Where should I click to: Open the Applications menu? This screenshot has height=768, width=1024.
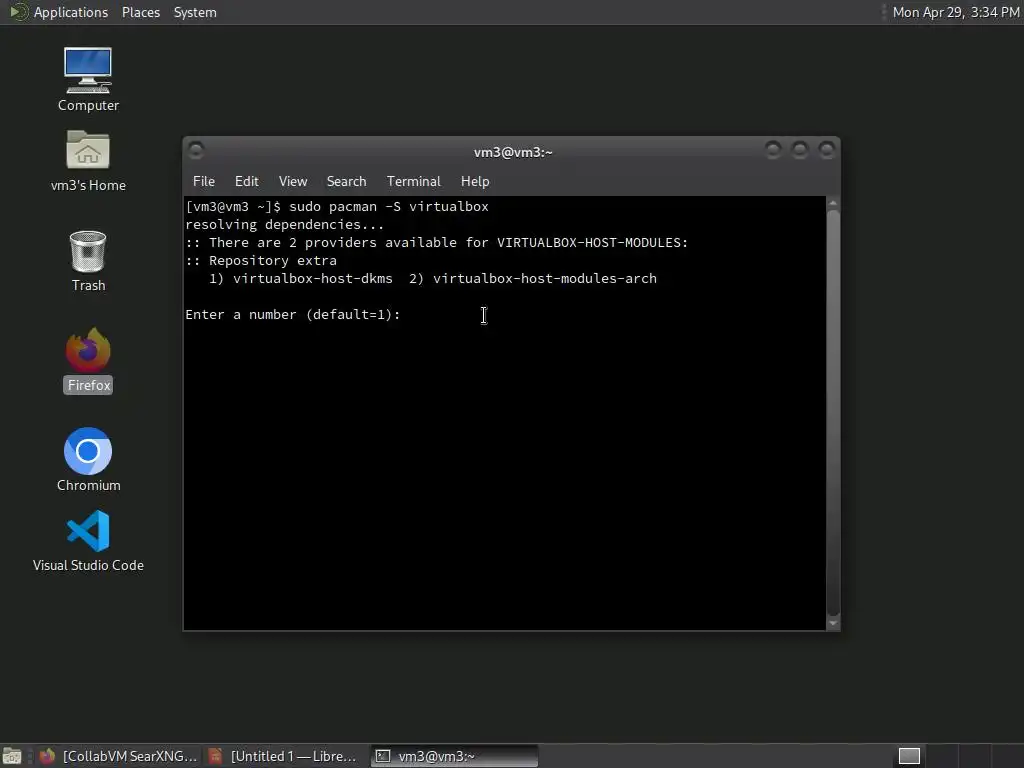(x=71, y=12)
